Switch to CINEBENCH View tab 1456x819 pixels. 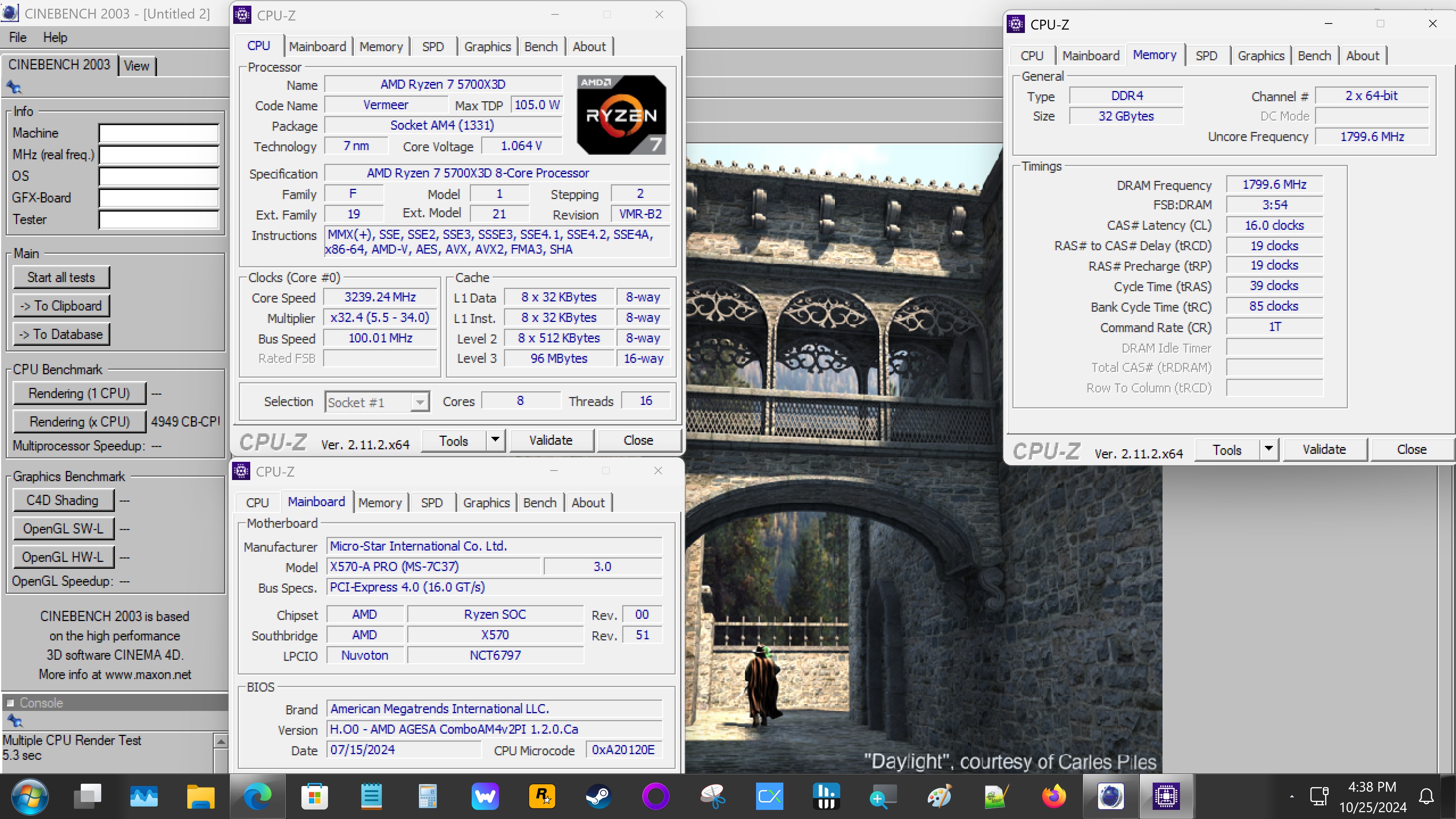coord(137,66)
